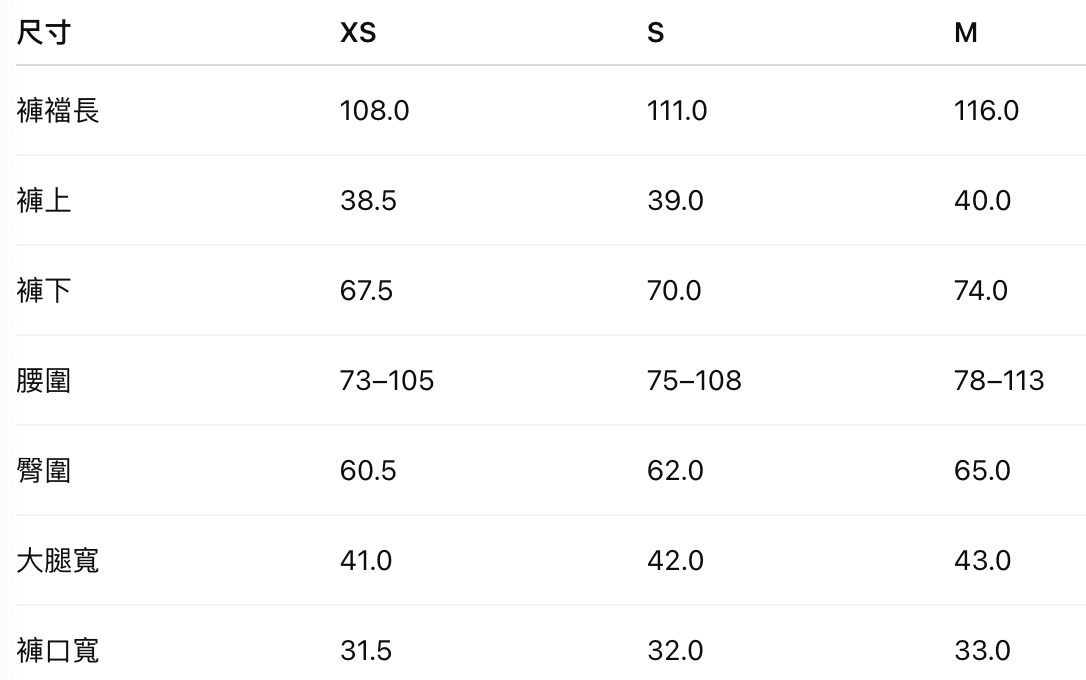Select the S size column header
This screenshot has height=680, width=1086.
click(655, 33)
